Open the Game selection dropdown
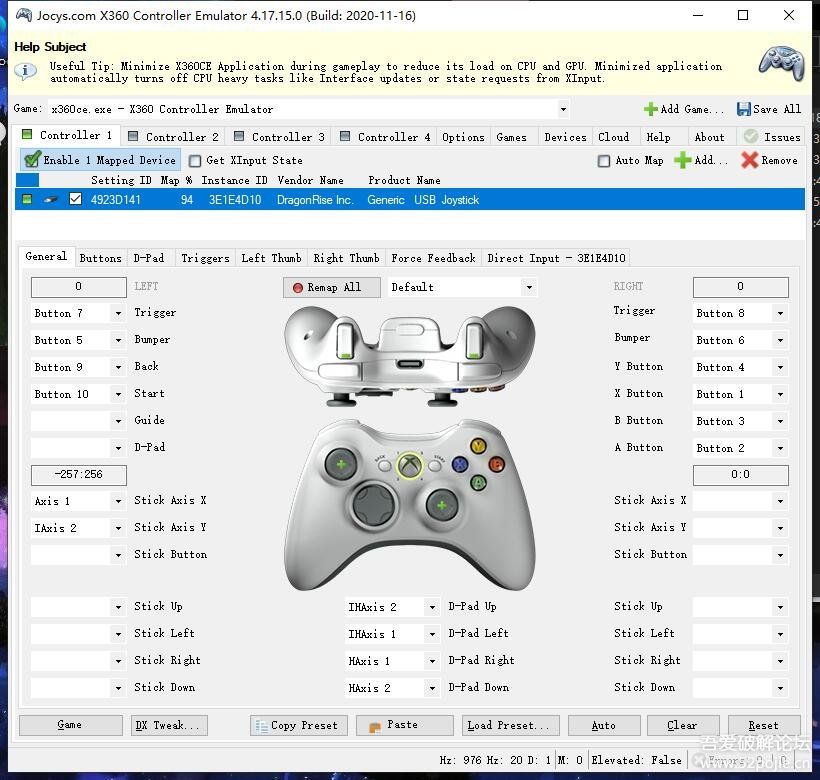The image size is (820, 780). [x=563, y=109]
